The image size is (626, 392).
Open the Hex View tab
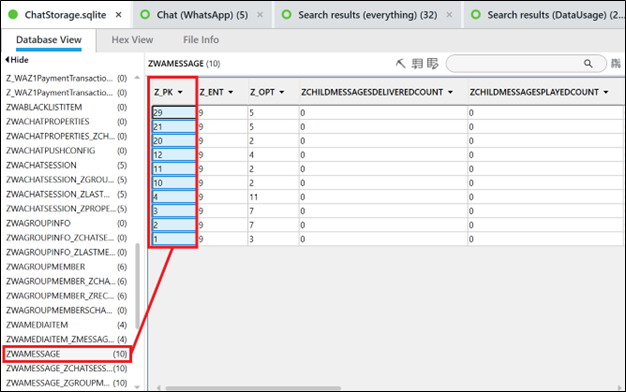pyautogui.click(x=132, y=40)
